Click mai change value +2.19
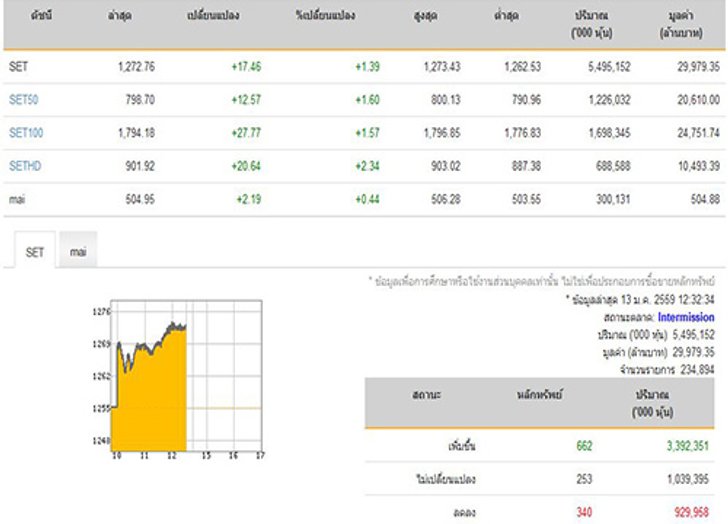The image size is (728, 524). pos(249,200)
